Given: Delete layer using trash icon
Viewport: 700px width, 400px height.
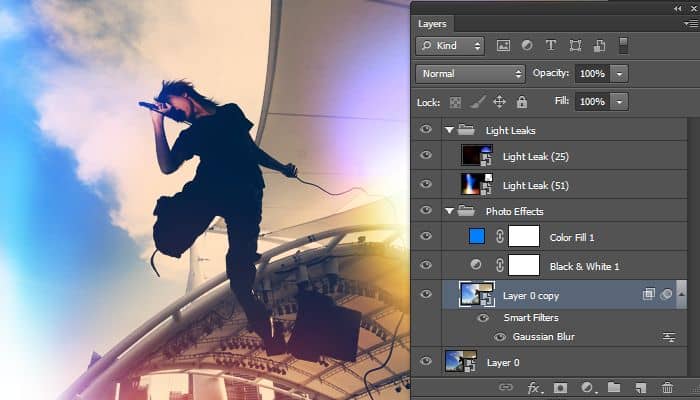Looking at the screenshot, I should coord(667,387).
